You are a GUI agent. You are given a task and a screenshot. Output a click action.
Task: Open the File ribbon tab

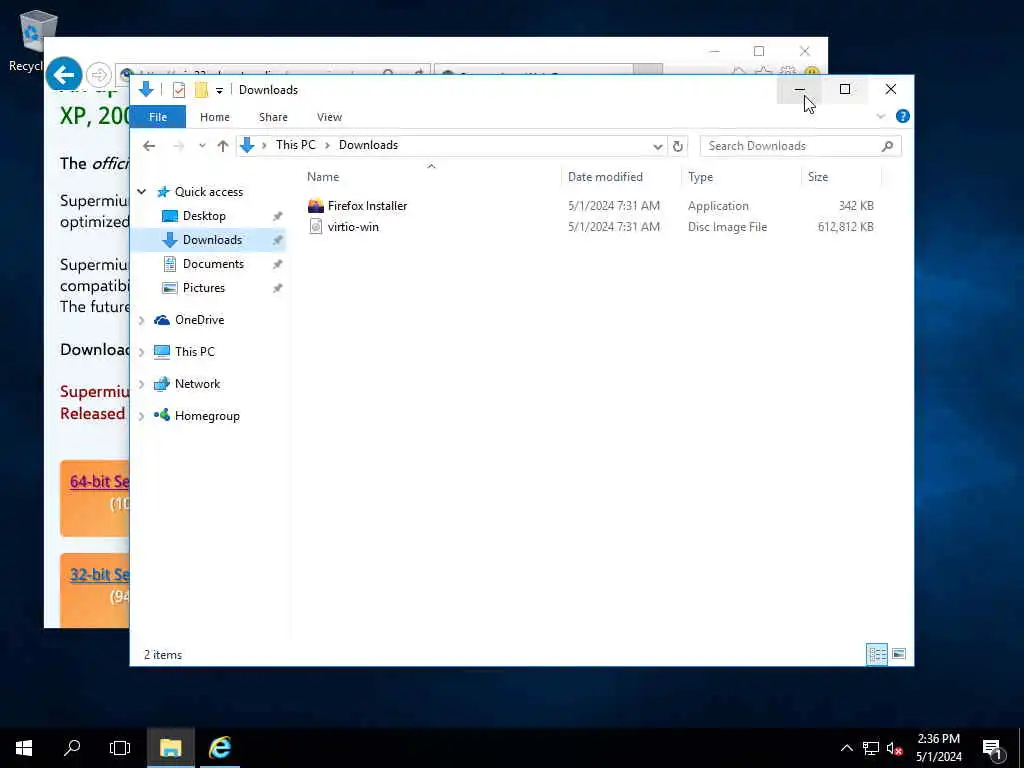pos(158,117)
